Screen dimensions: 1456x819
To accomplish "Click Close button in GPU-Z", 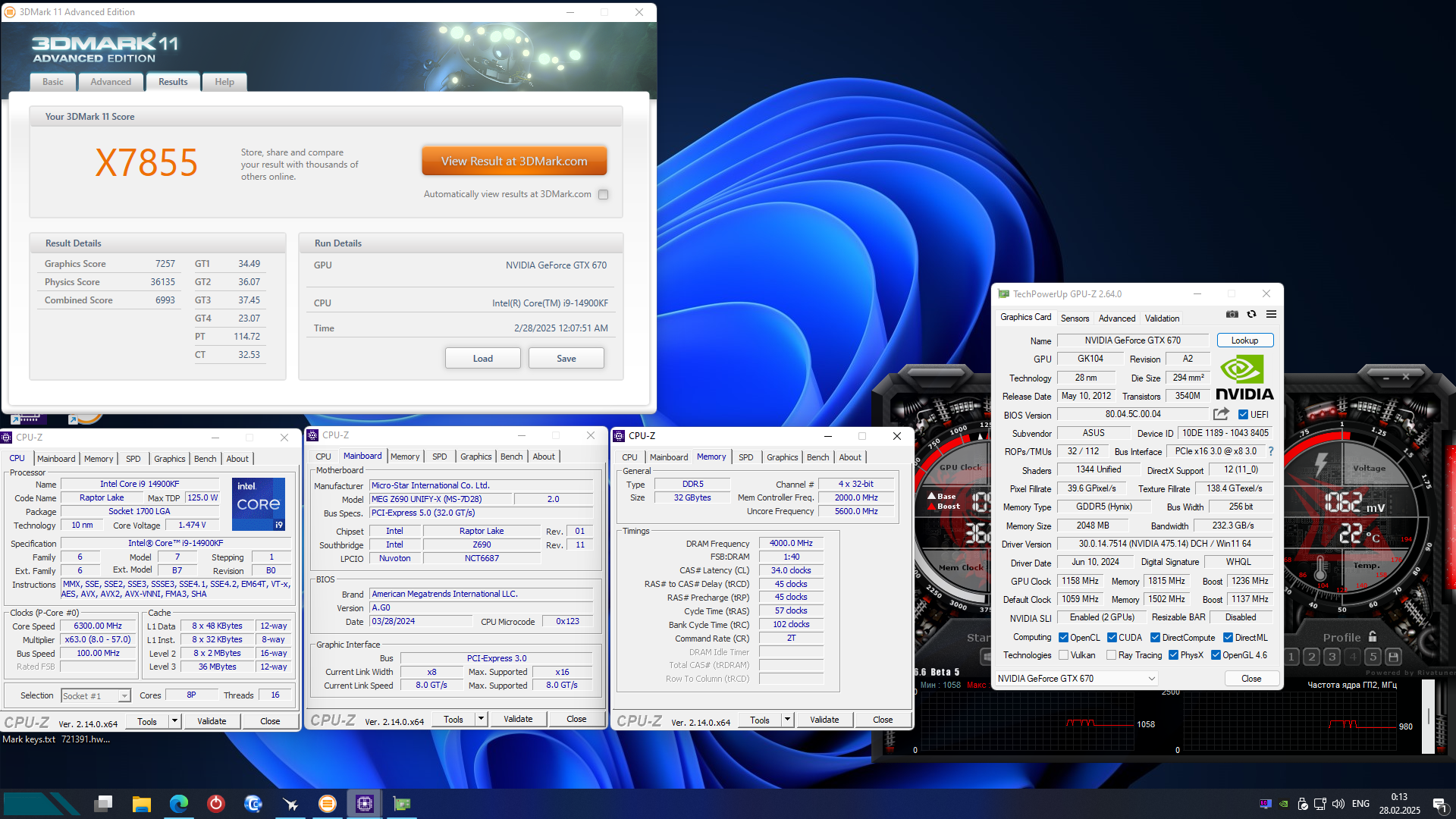I will point(1251,679).
